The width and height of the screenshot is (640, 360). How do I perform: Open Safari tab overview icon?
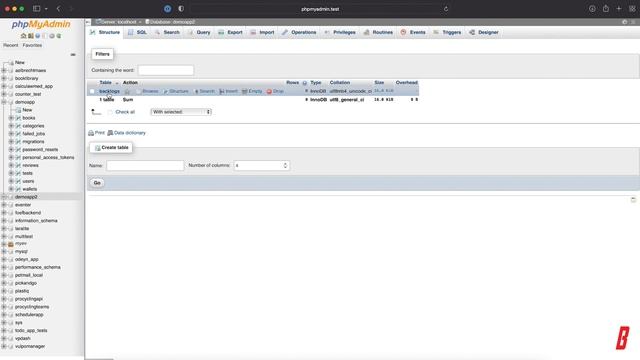click(632, 9)
